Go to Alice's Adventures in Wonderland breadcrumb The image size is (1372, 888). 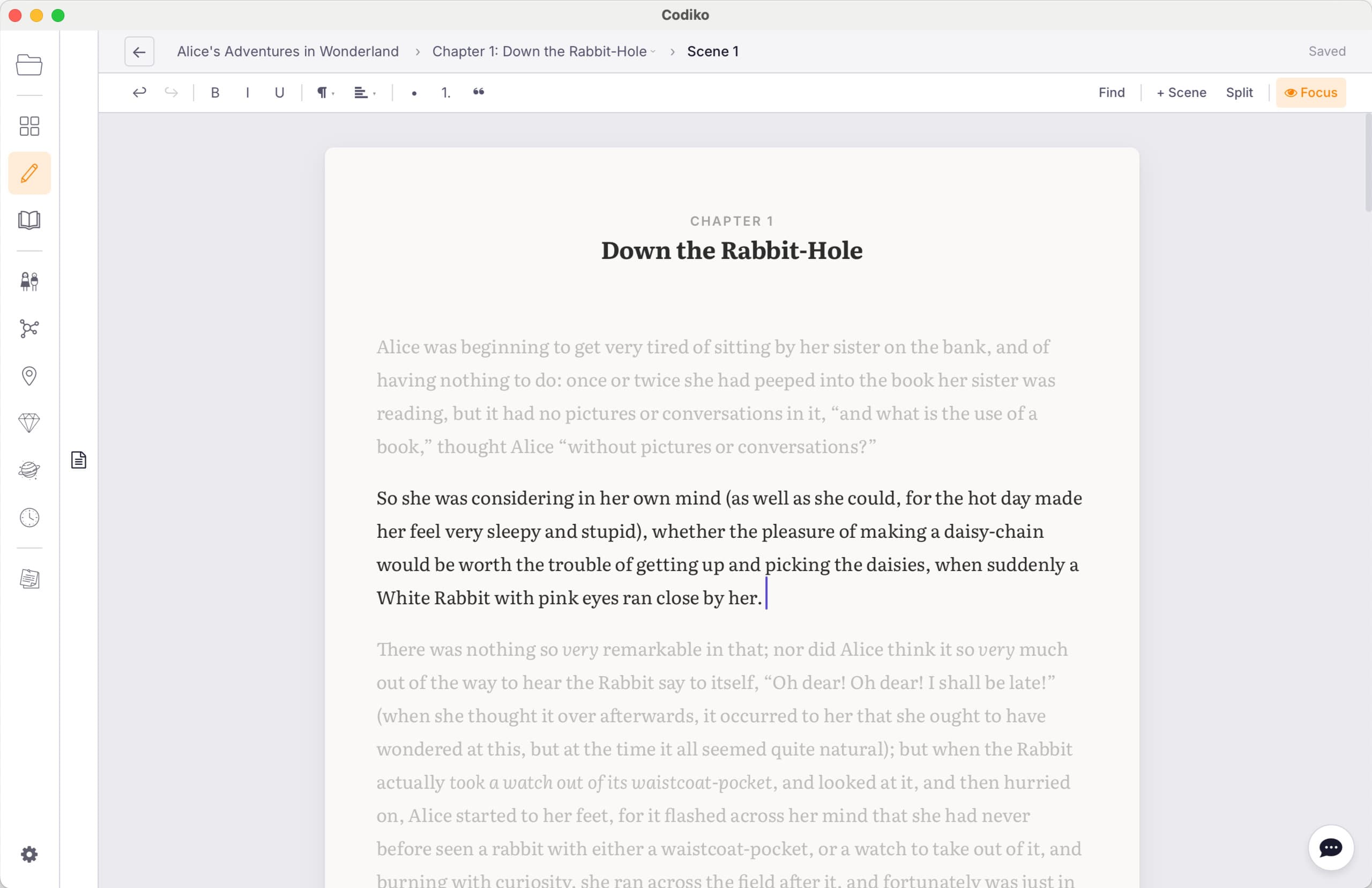click(288, 51)
